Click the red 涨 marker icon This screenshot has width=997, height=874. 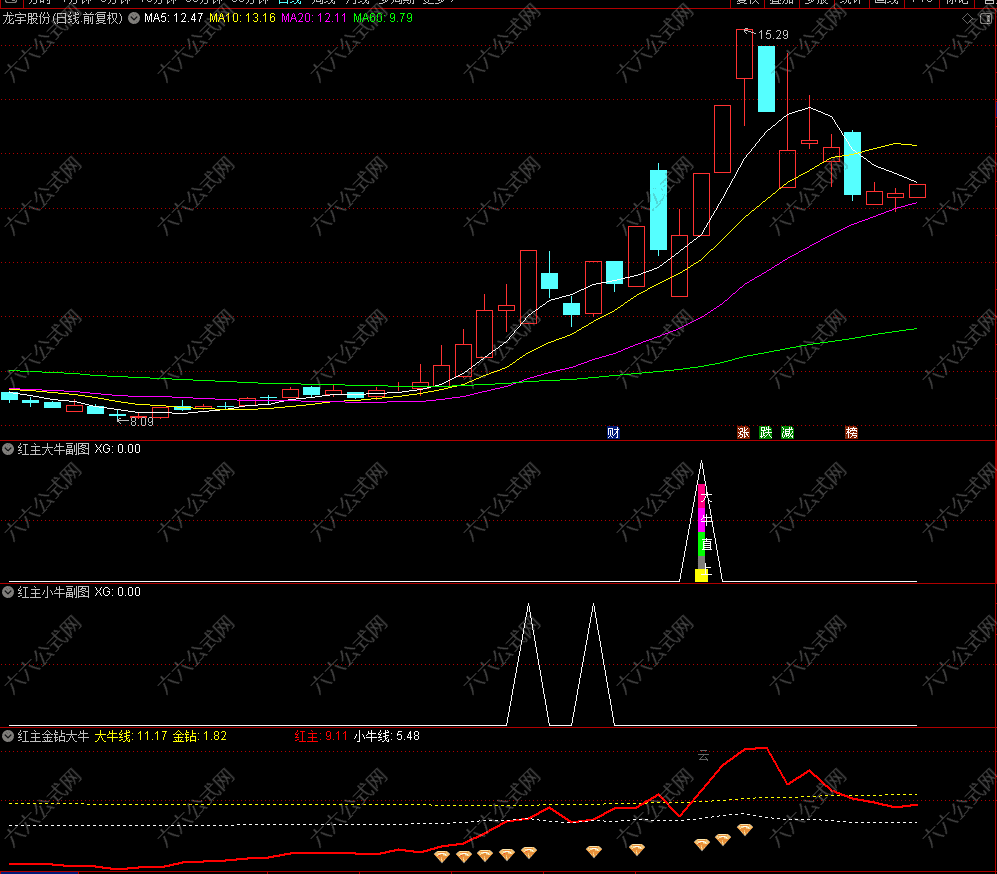[743, 433]
